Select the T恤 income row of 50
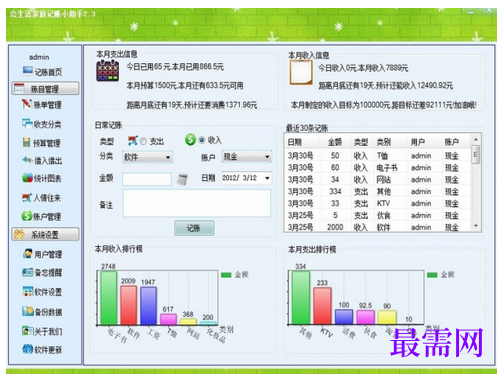The height and width of the screenshot is (374, 502). pos(377,156)
